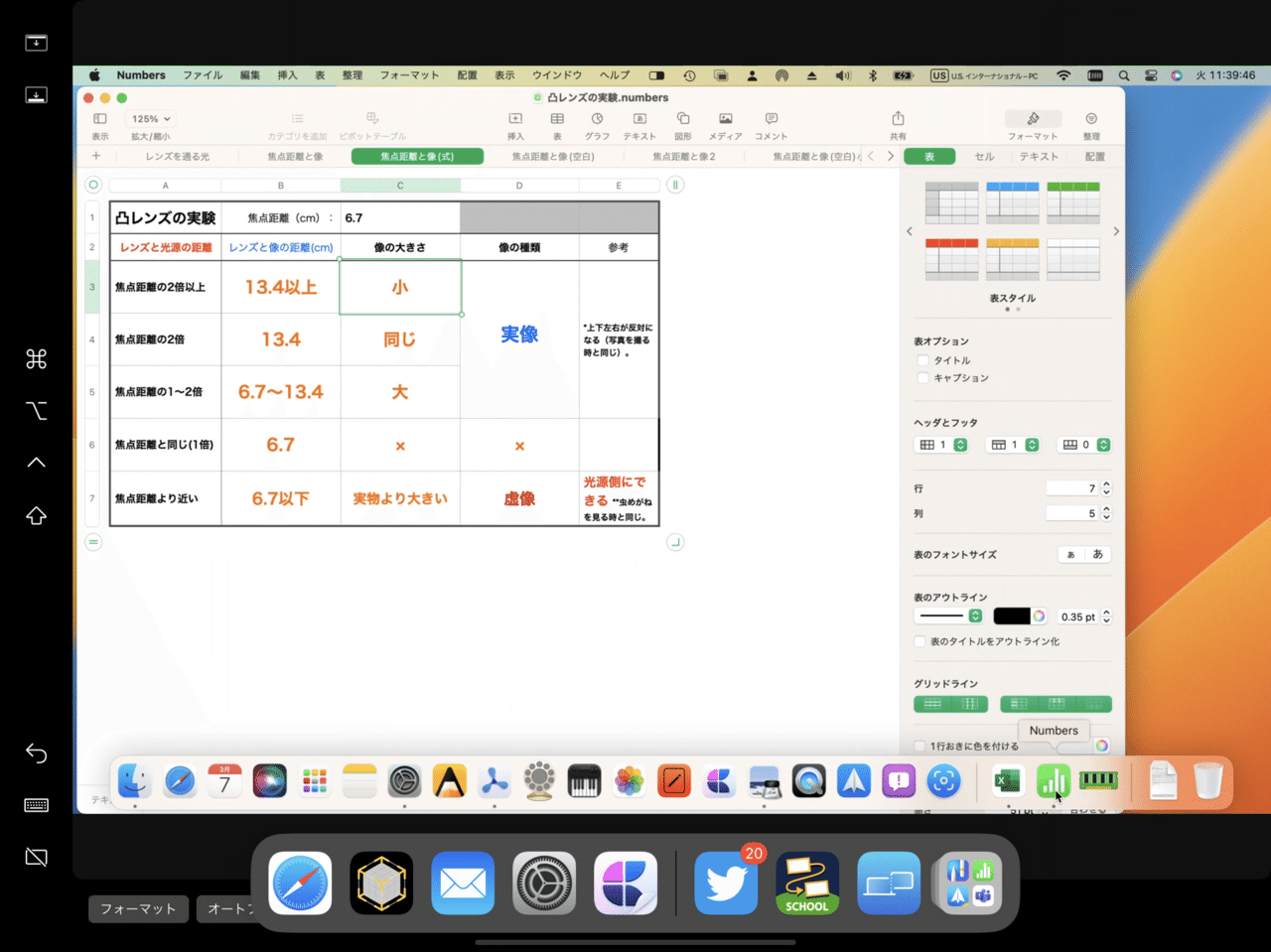Viewport: 1271px width, 952px height.
Task: Open the Piano keyboard app in the dock
Action: 584,781
